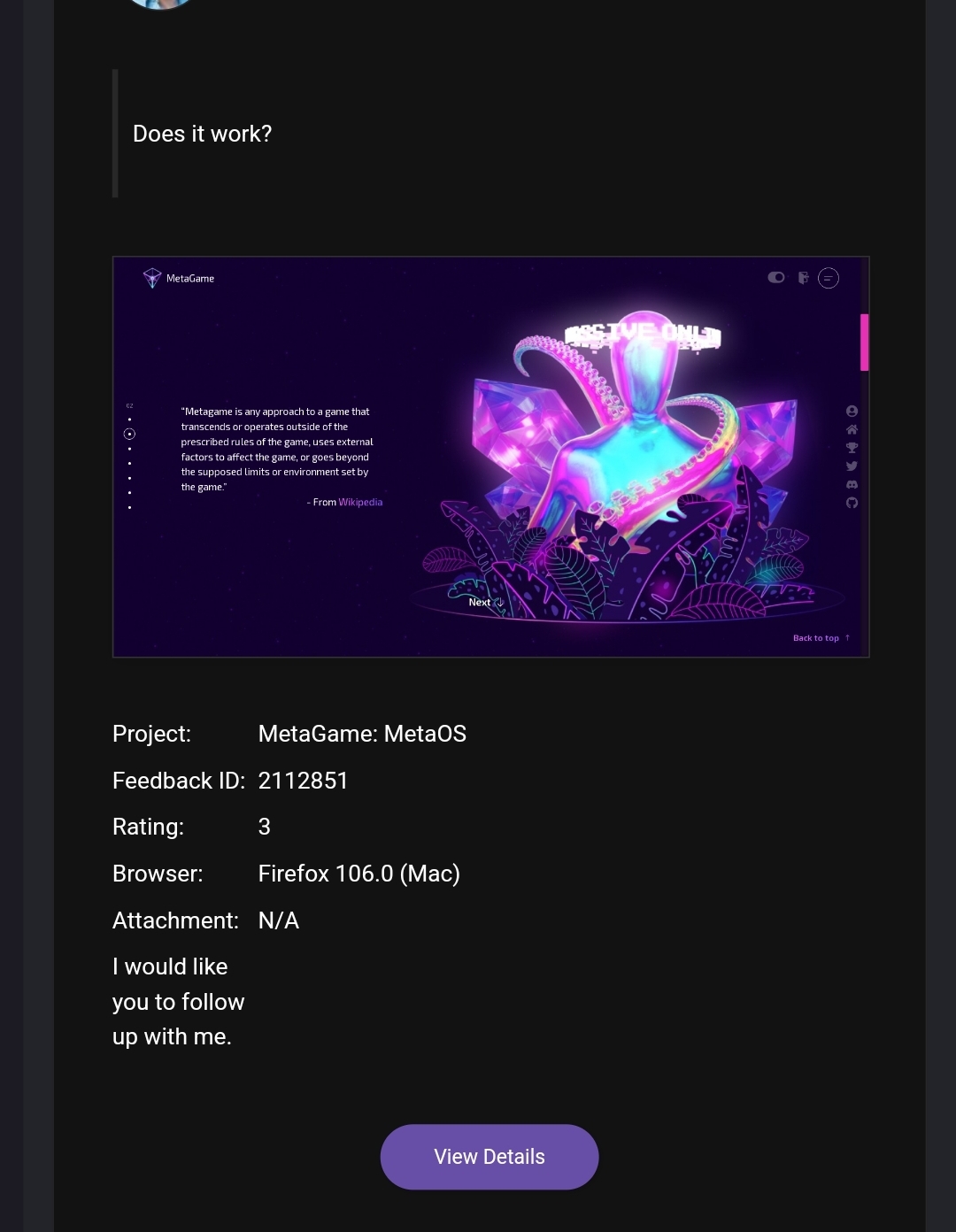Image resolution: width=956 pixels, height=1232 pixels.
Task: Open the Wikipedia link in the quote
Action: click(360, 502)
